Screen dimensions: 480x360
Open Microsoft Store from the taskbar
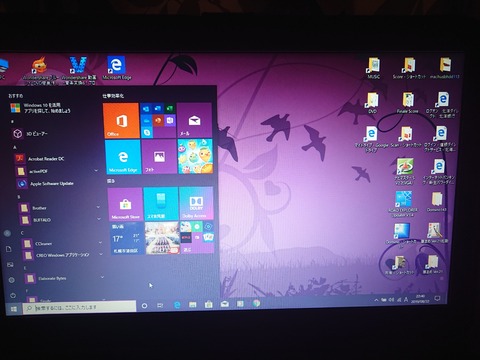click(209, 304)
